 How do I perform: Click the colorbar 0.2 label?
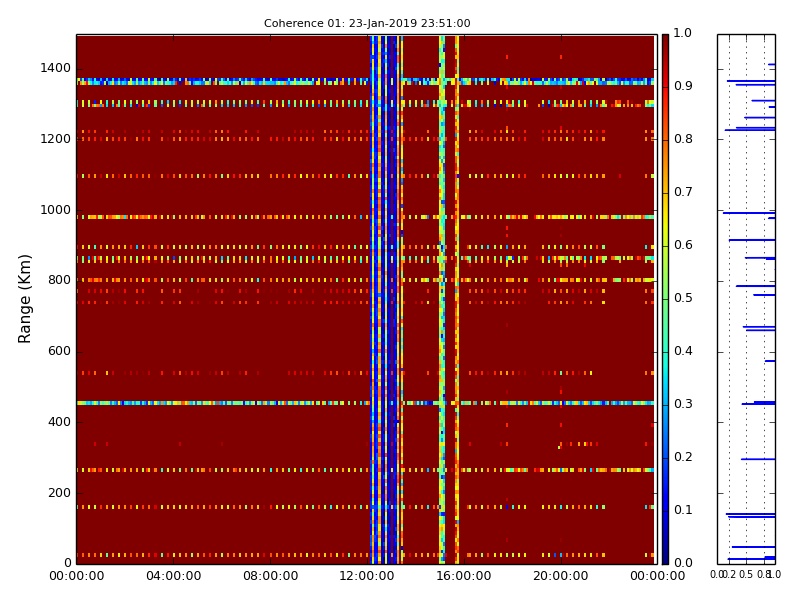click(x=683, y=457)
